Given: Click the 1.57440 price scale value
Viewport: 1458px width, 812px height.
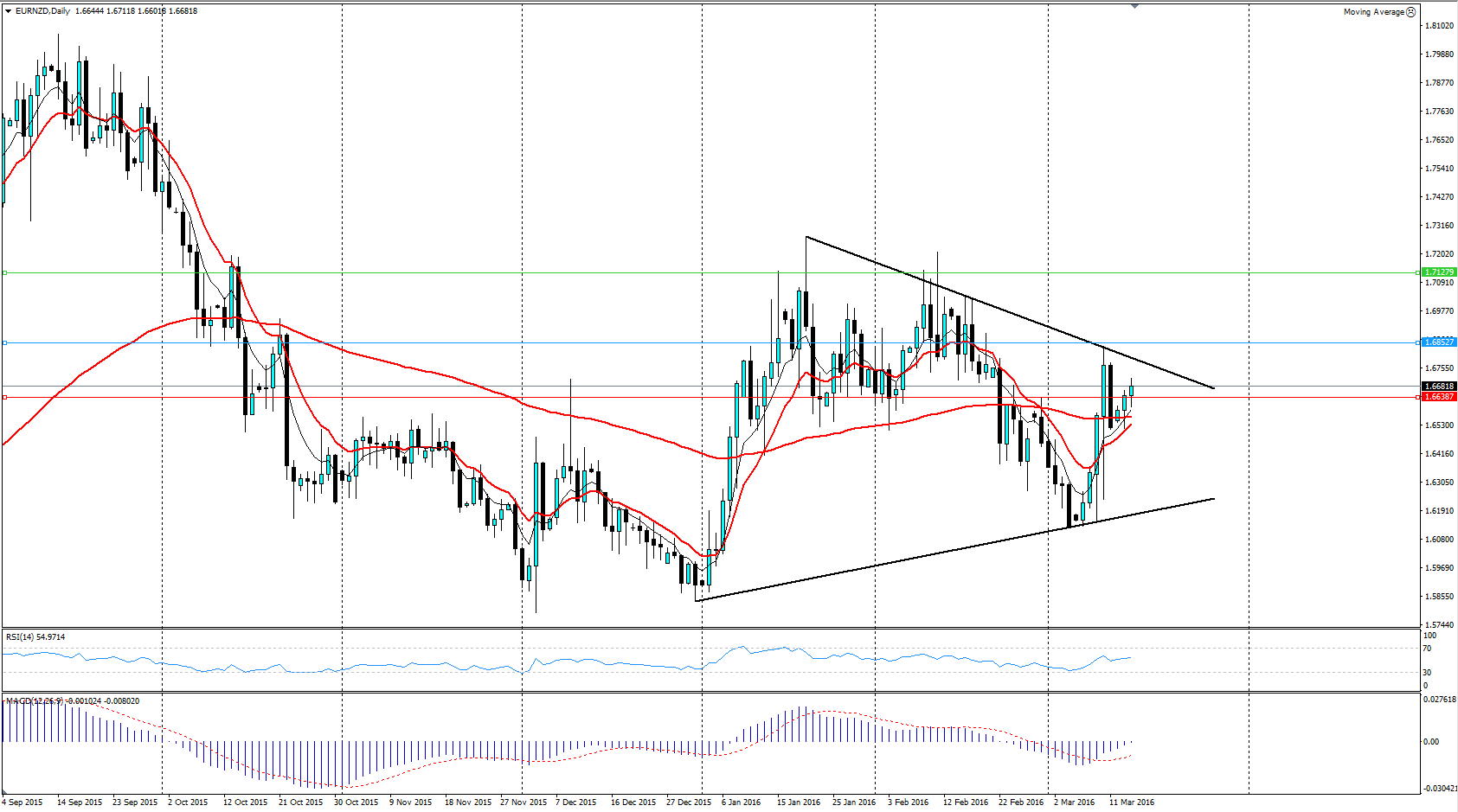Looking at the screenshot, I should (1438, 625).
